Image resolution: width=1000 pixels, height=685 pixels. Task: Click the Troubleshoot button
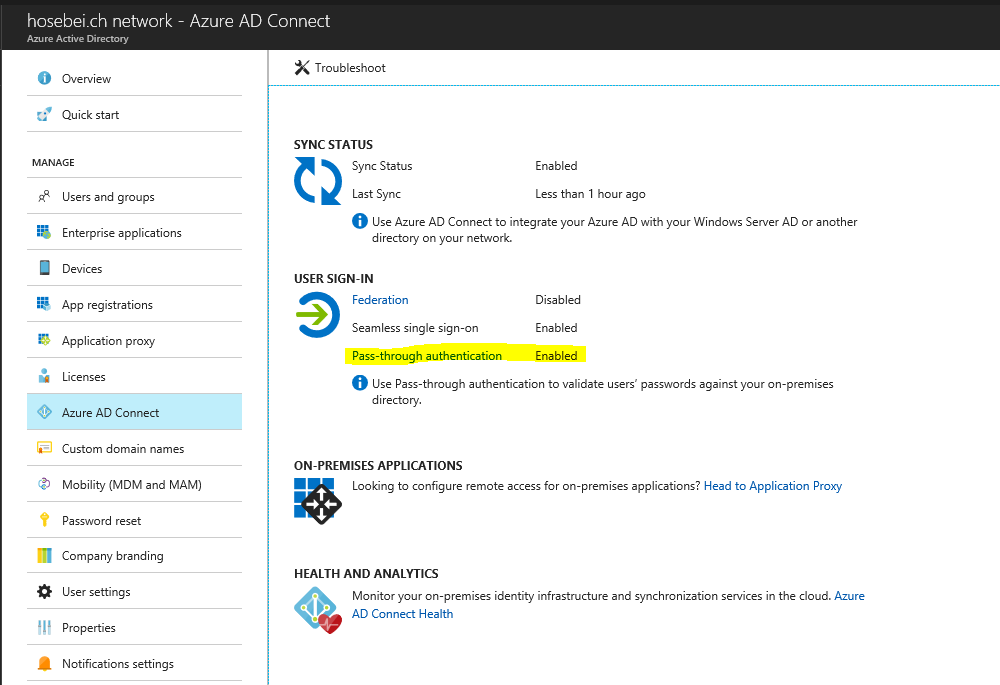[x=340, y=68]
